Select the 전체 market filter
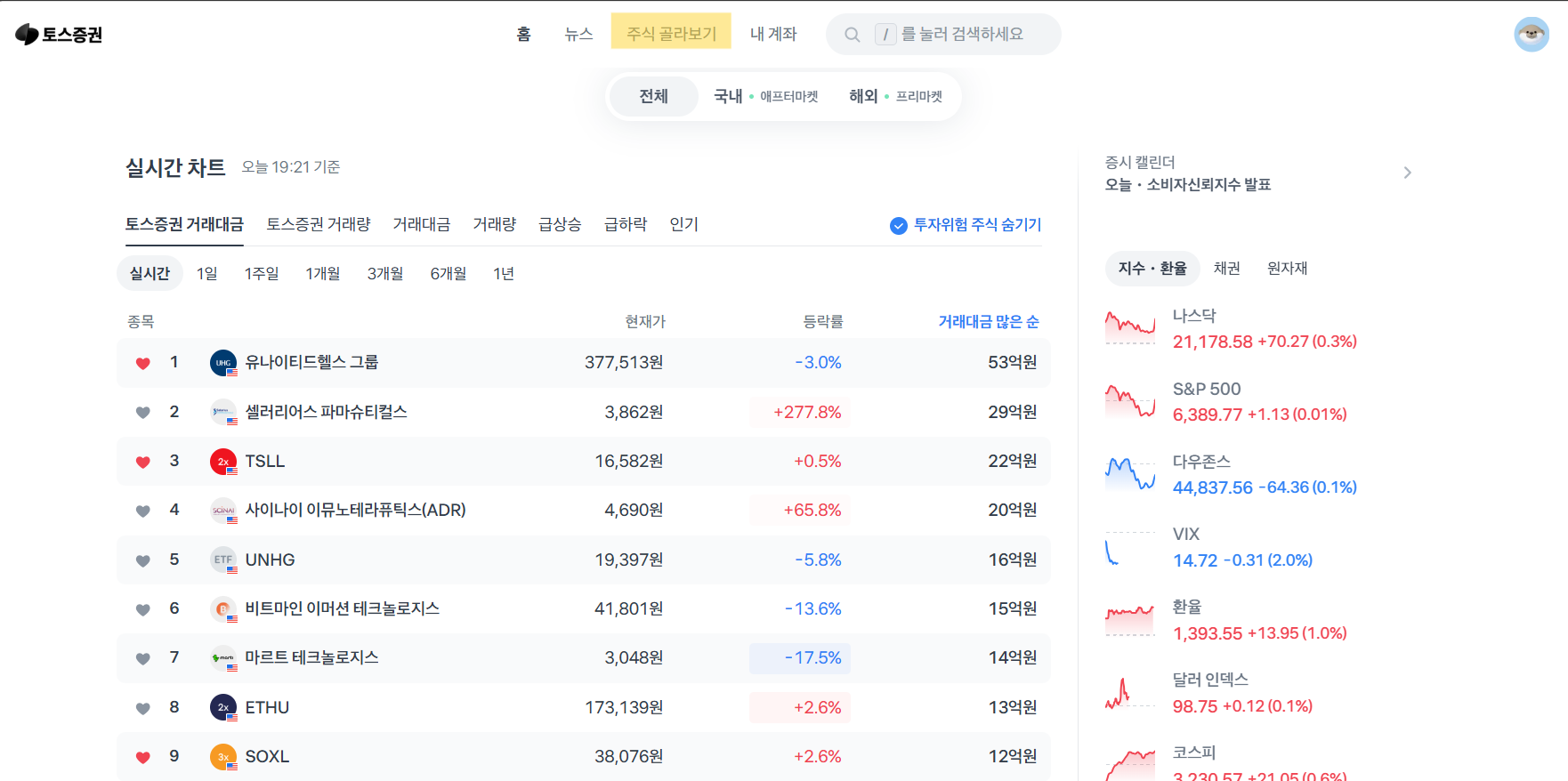The width and height of the screenshot is (1568, 781). pos(653,96)
